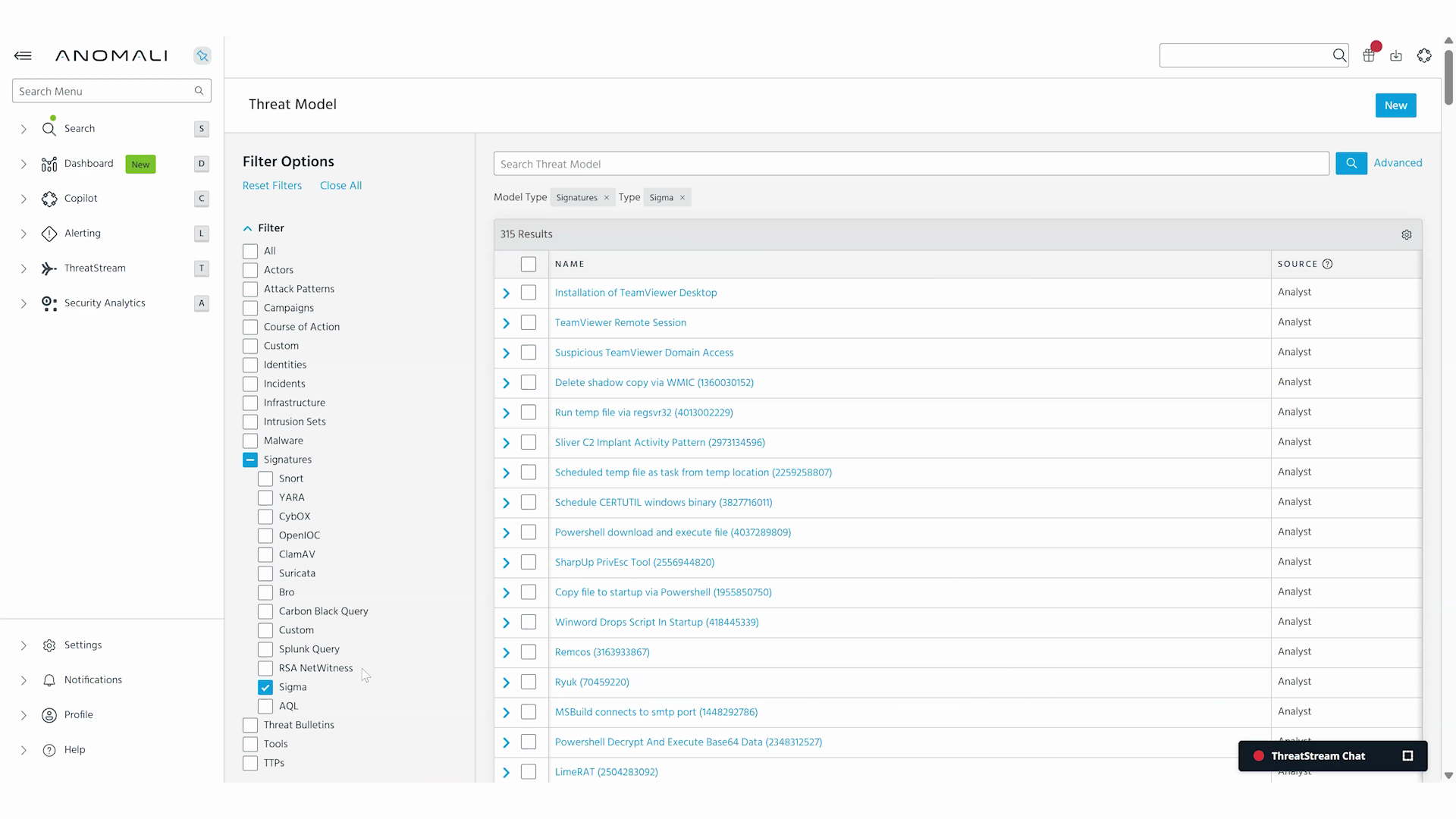Uncheck the Sigma checkbox
The image size is (1456, 819).
tap(265, 687)
